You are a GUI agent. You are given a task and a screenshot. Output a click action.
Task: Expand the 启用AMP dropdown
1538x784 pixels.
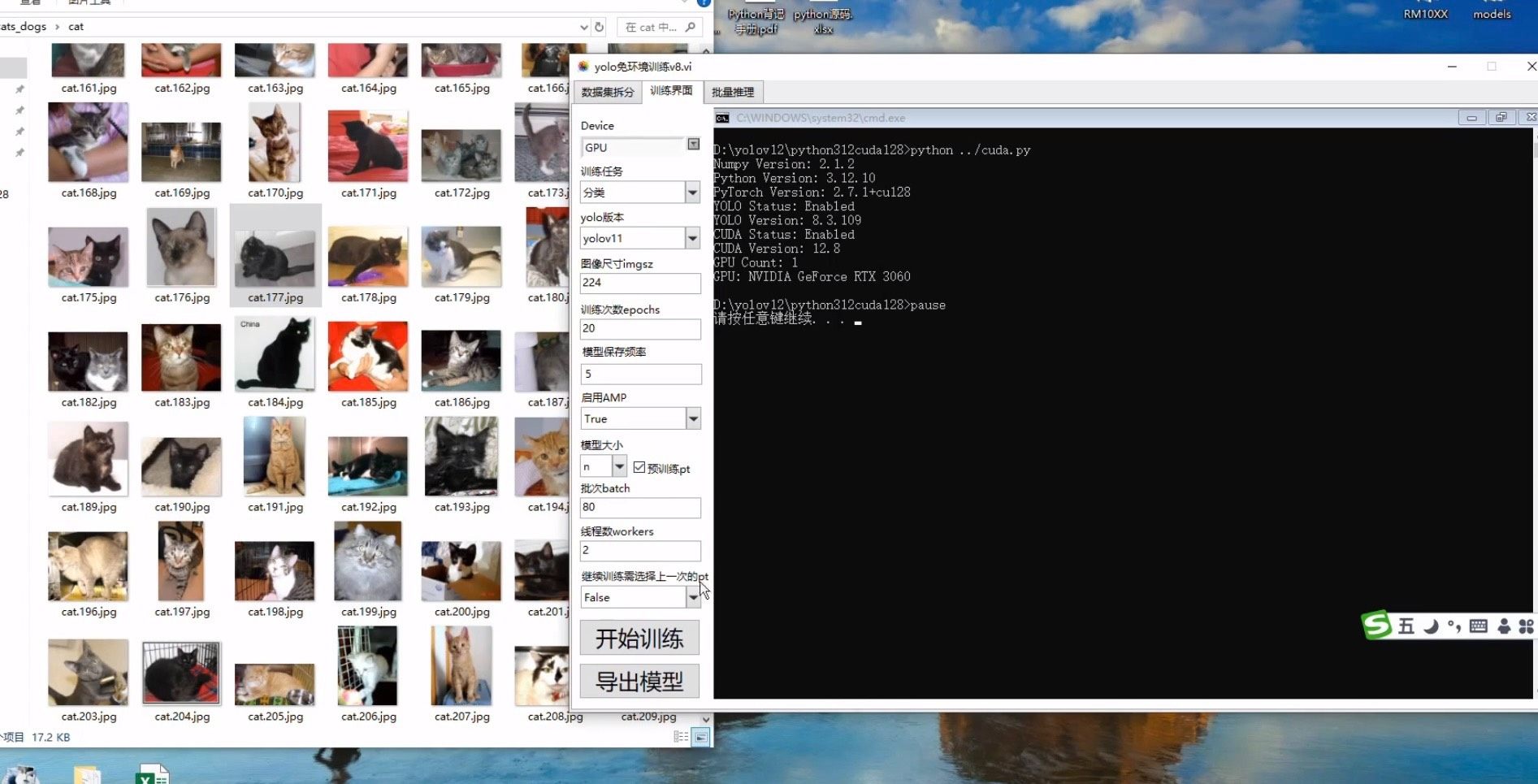tap(693, 418)
